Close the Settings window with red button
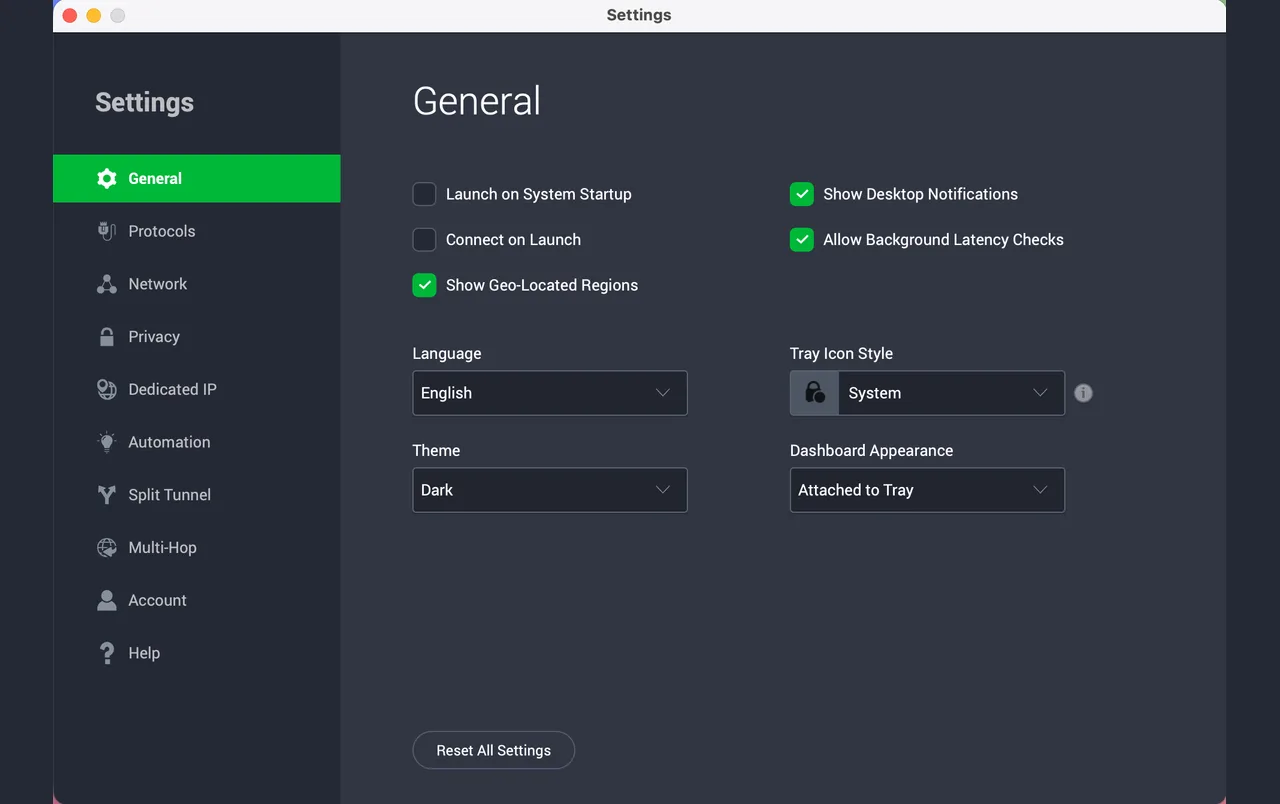Screen dimensions: 1280x804 (x=70, y=15)
